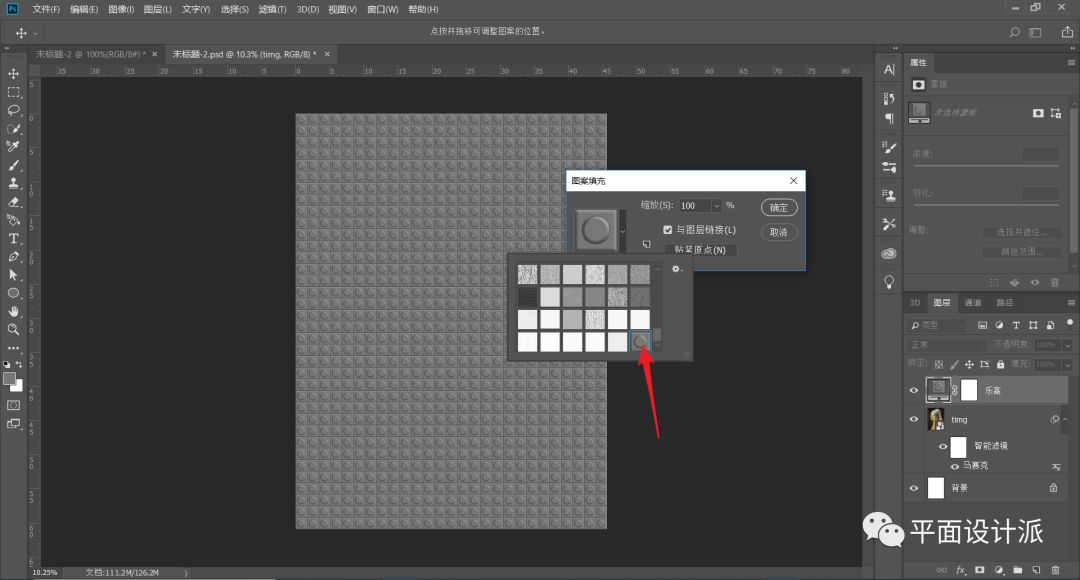Select the Lasso tool in the toolbar

click(14, 110)
